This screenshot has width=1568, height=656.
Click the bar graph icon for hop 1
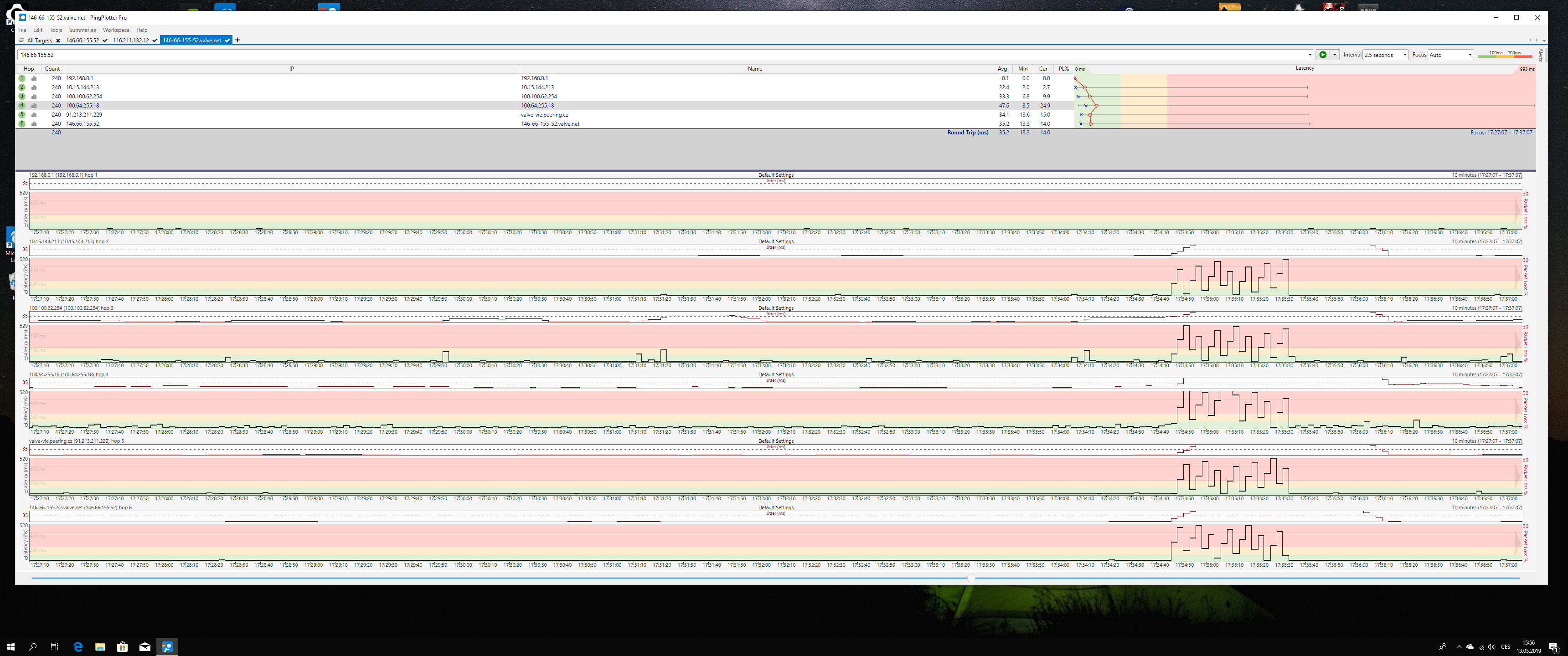point(34,78)
